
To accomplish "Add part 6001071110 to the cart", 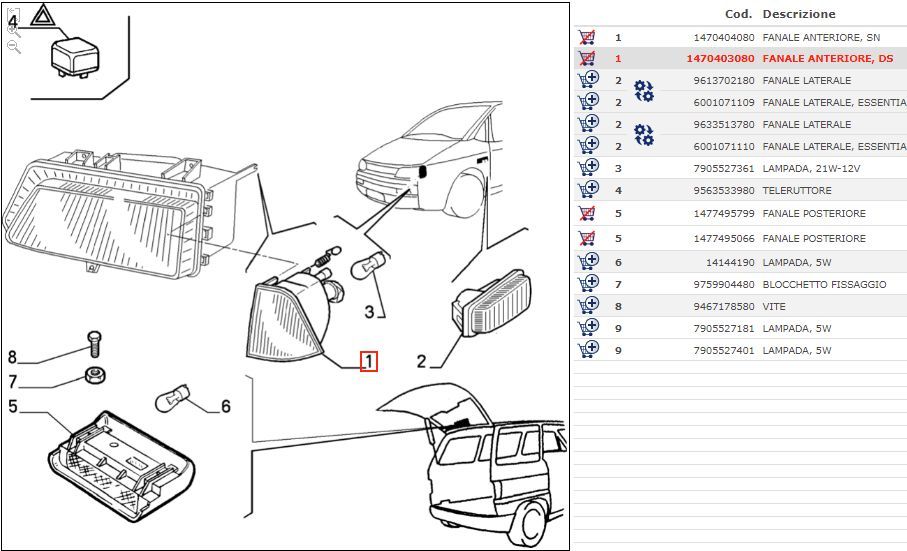I will coord(588,145).
